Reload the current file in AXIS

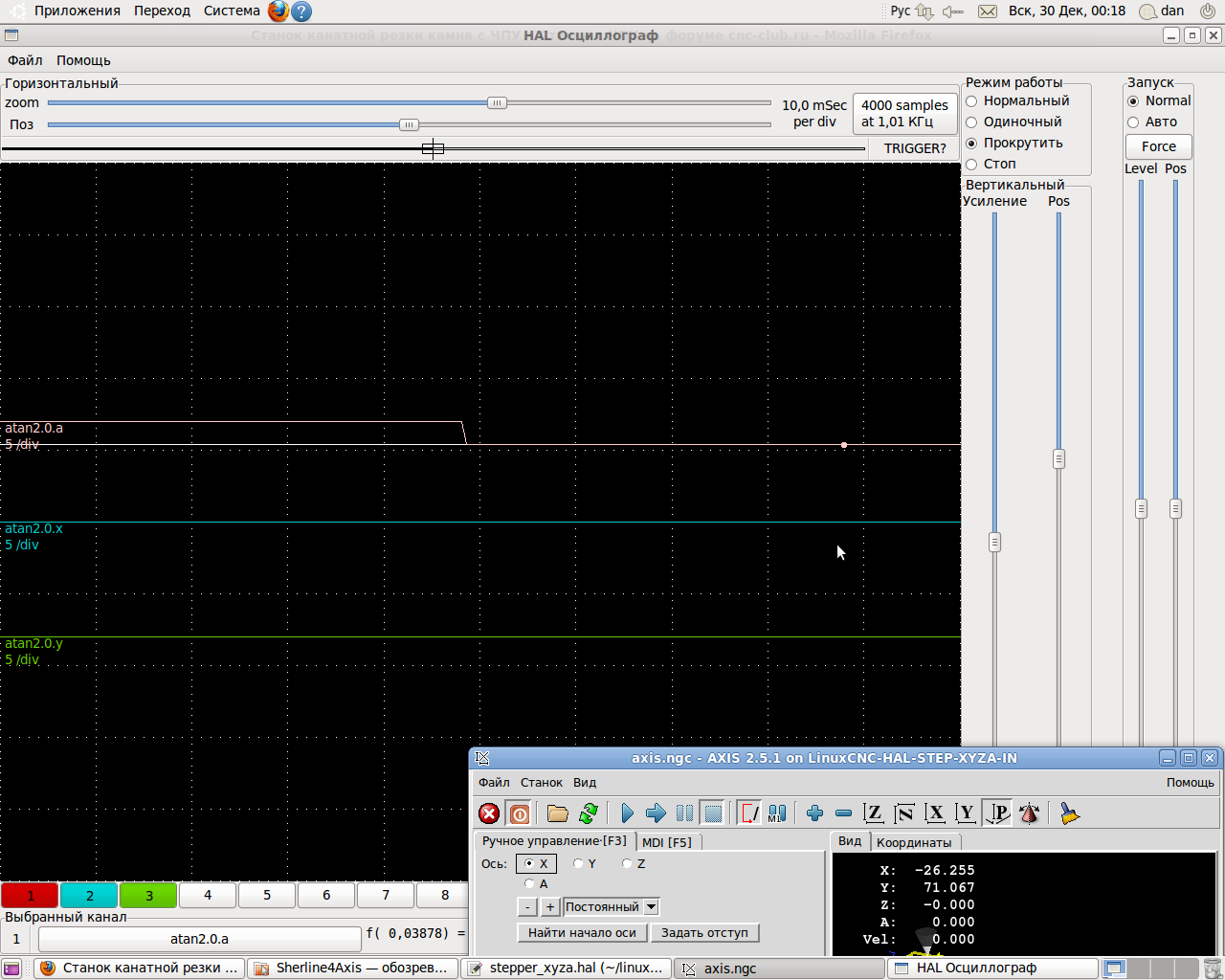pos(589,813)
